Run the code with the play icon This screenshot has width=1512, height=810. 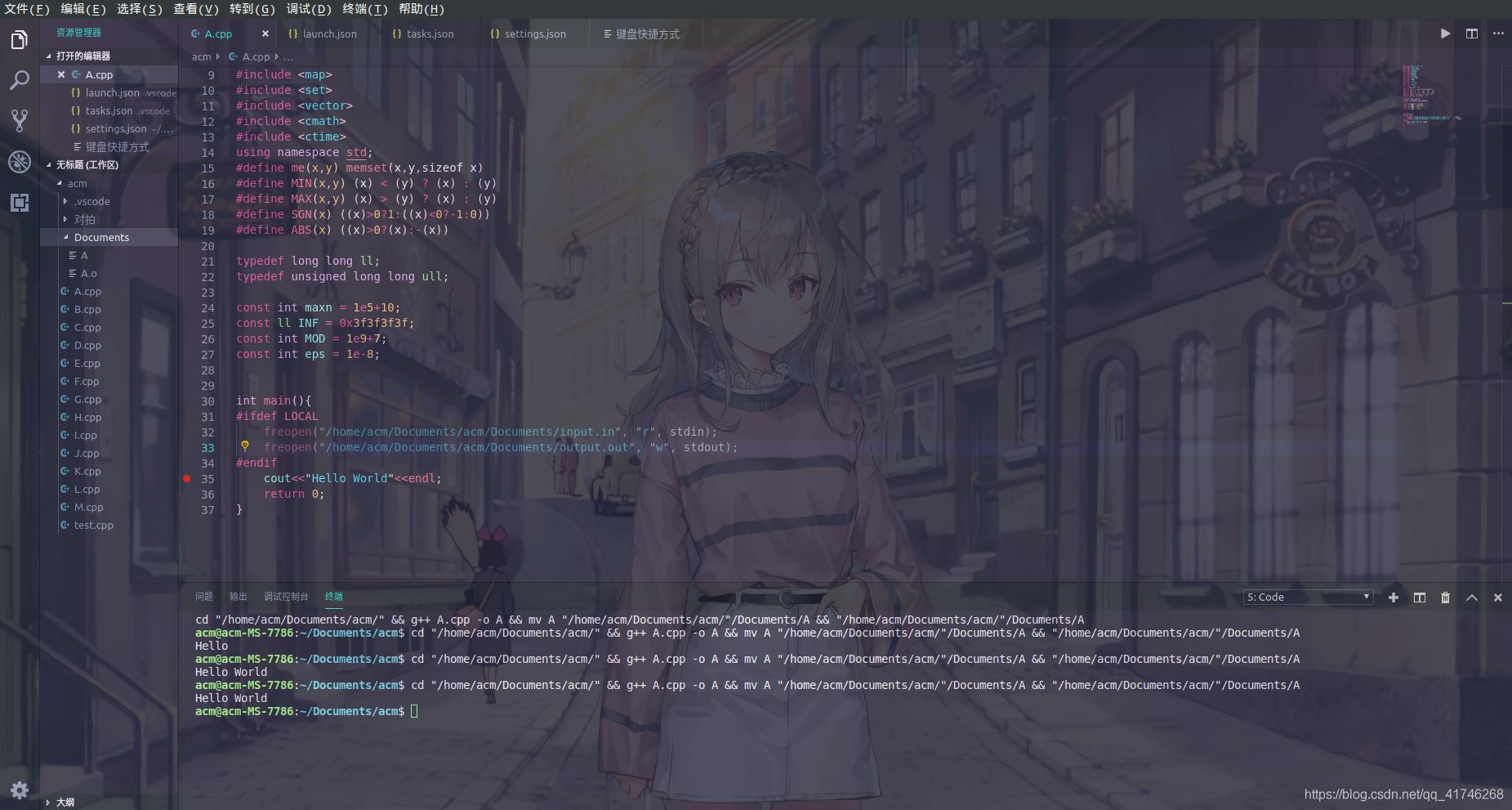click(x=1443, y=34)
